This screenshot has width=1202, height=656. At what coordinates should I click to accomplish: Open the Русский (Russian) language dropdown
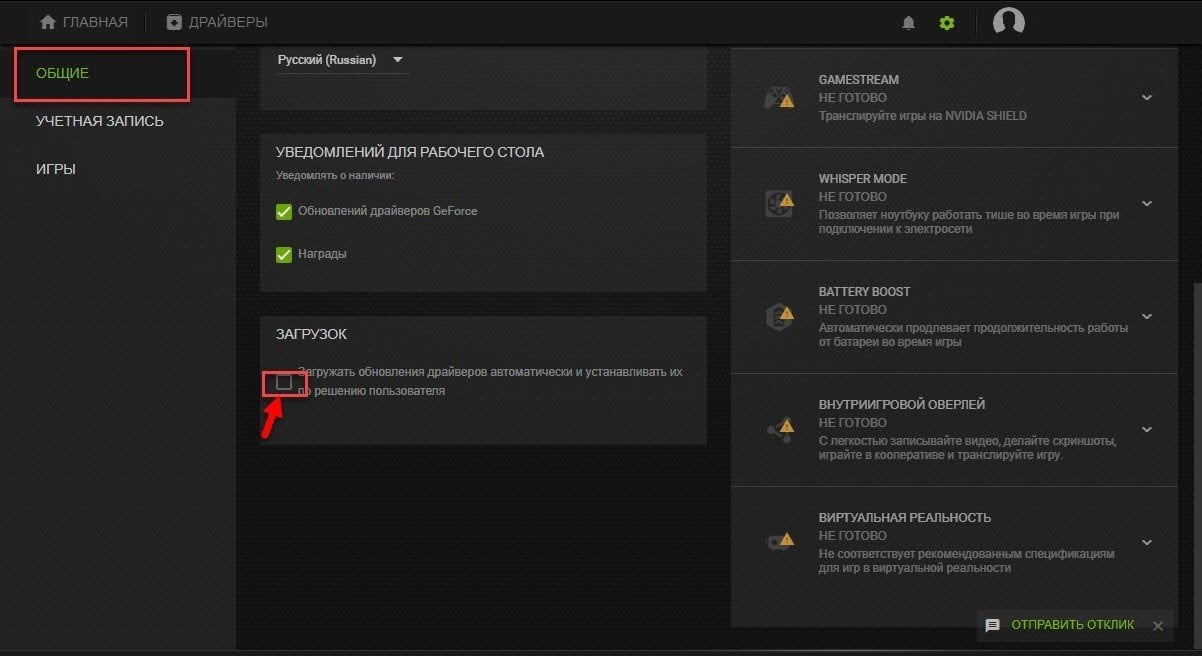343,61
